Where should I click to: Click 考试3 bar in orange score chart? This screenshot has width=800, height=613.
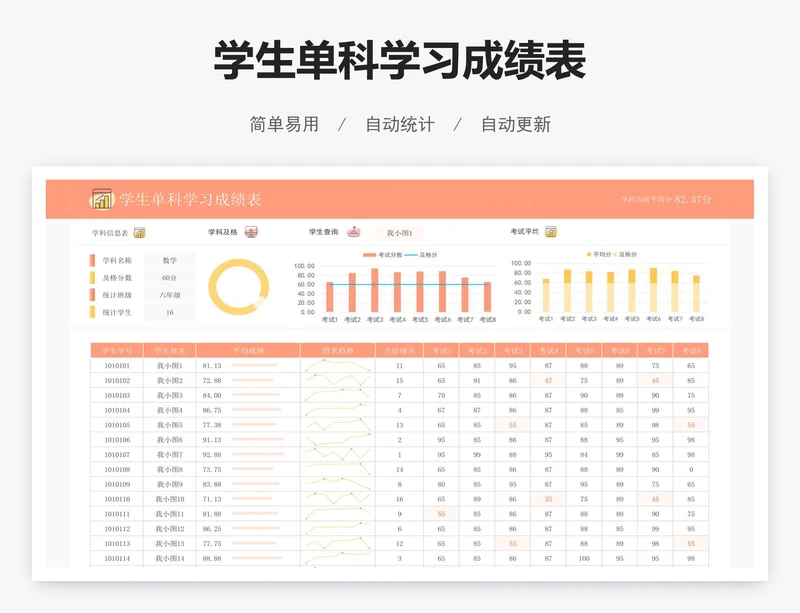(375, 290)
